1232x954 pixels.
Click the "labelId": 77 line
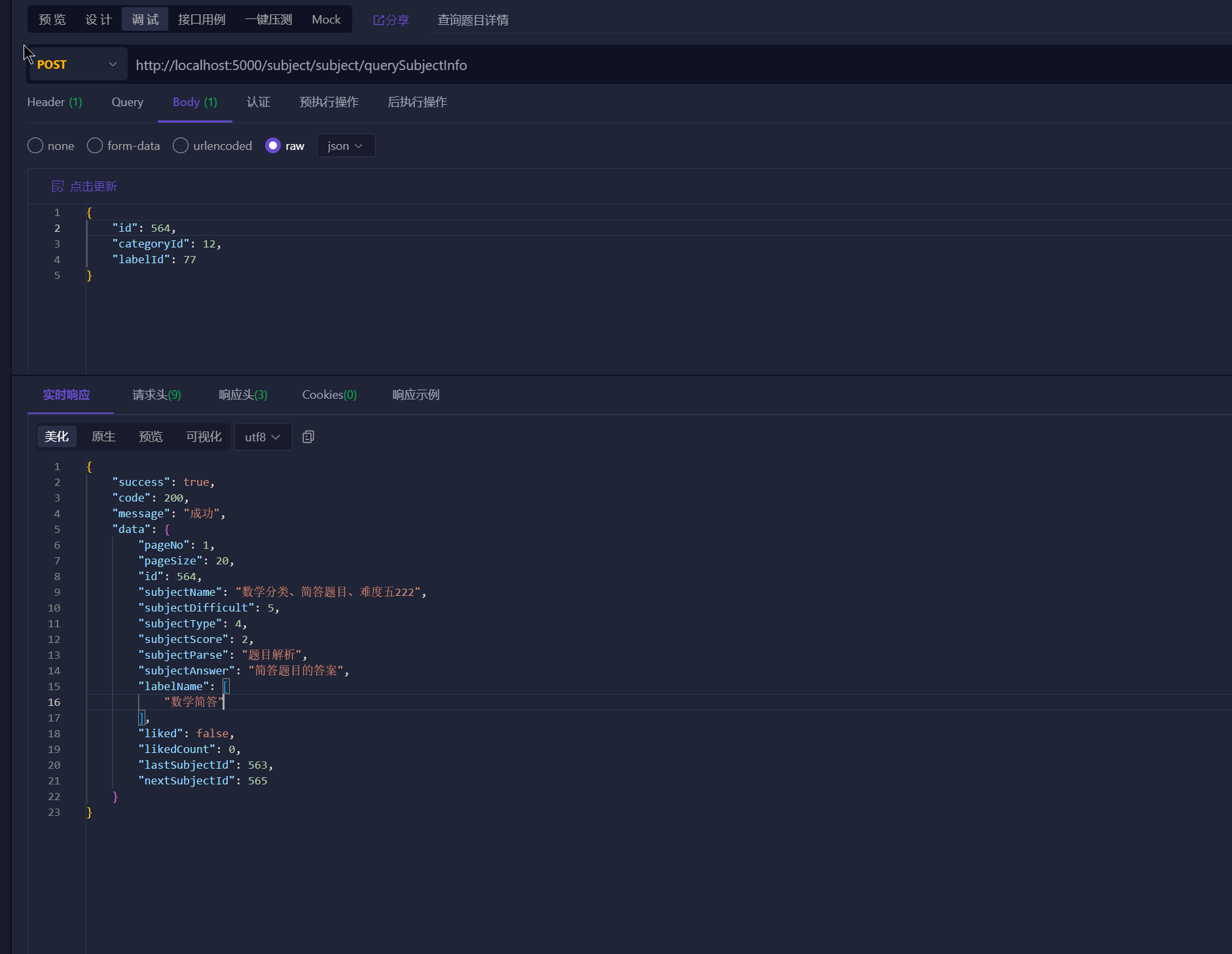coord(154,259)
